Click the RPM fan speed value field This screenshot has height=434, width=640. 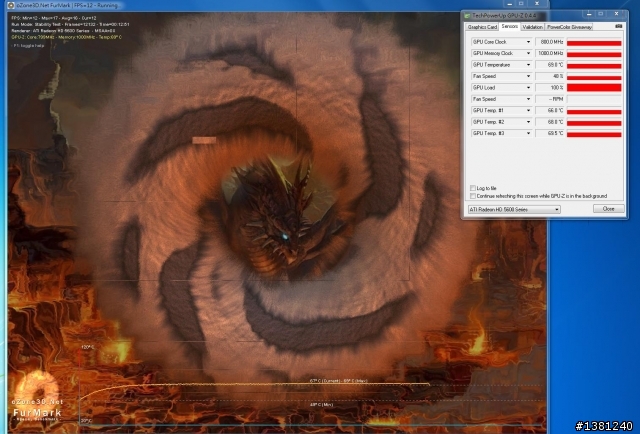tap(550, 99)
